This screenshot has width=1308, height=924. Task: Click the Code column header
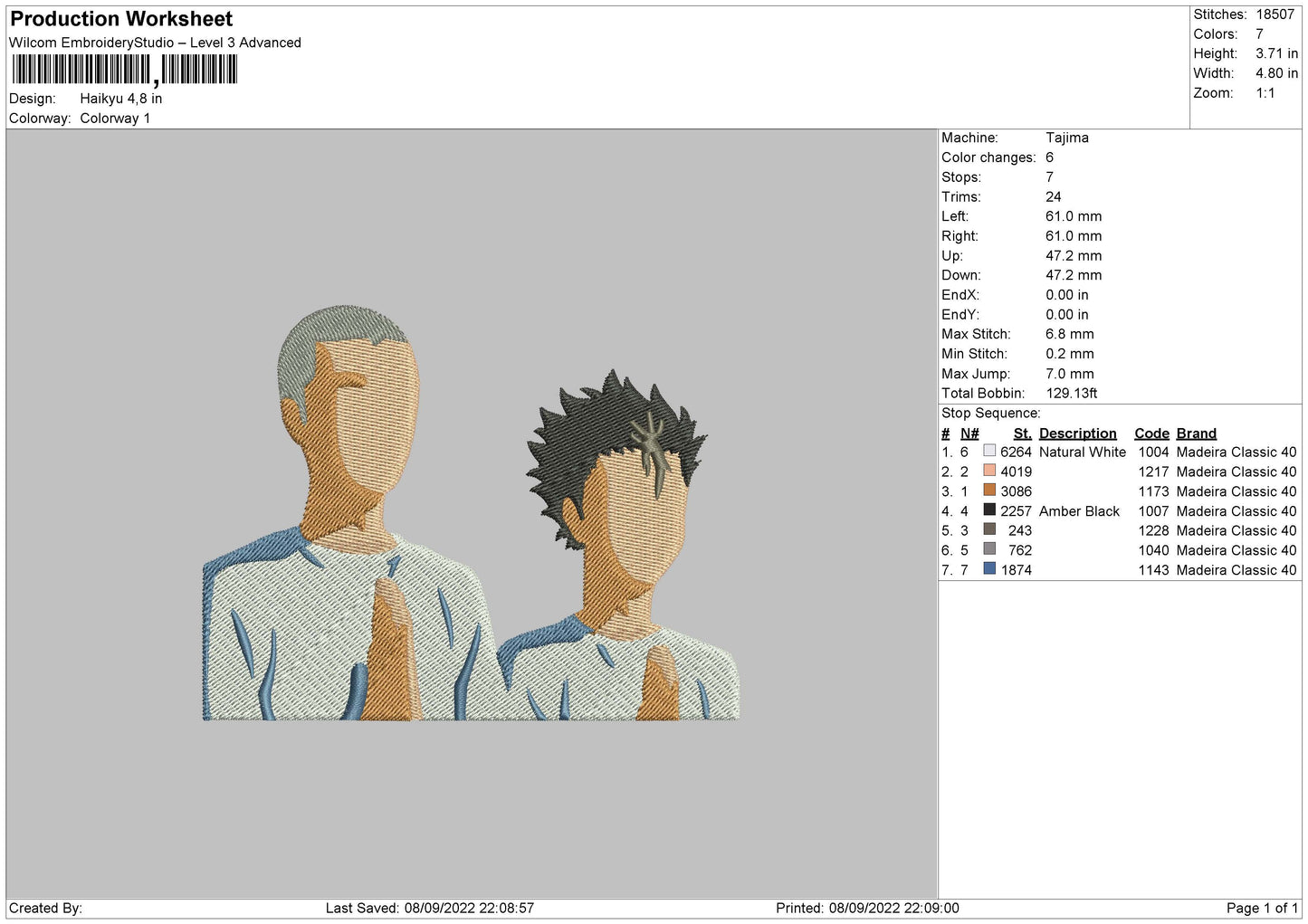[x=1151, y=433]
